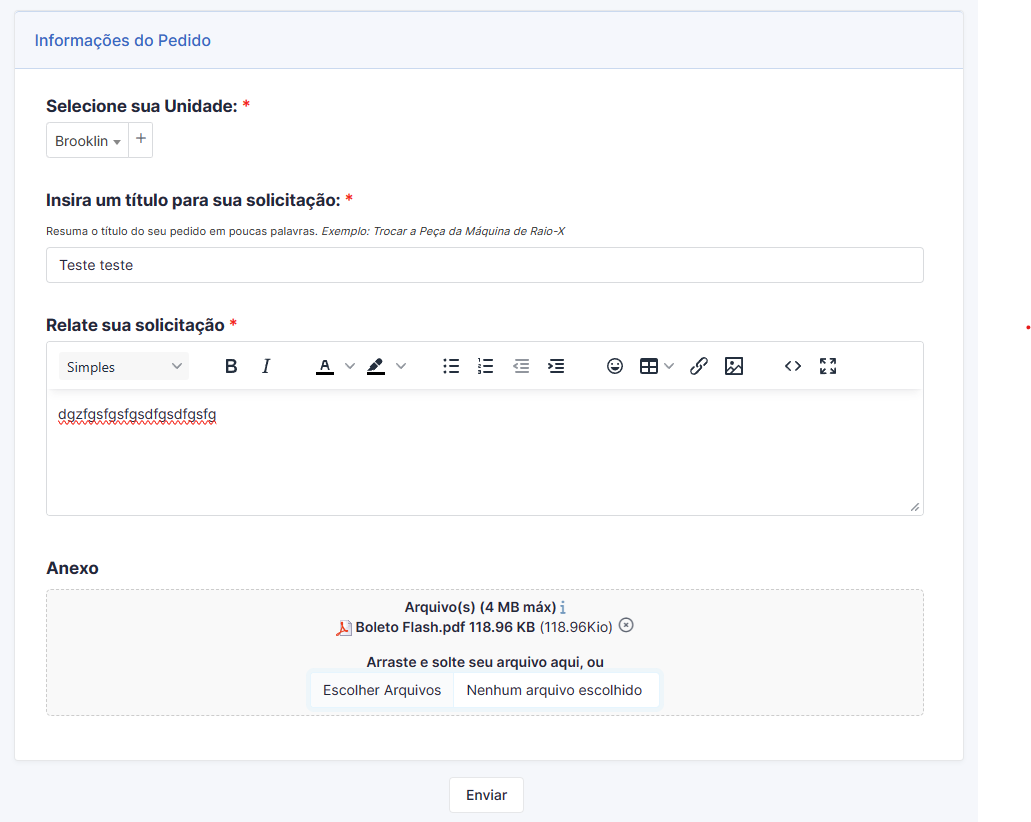The height and width of the screenshot is (822, 1031).
Task: Click the request title input field
Action: tap(485, 264)
